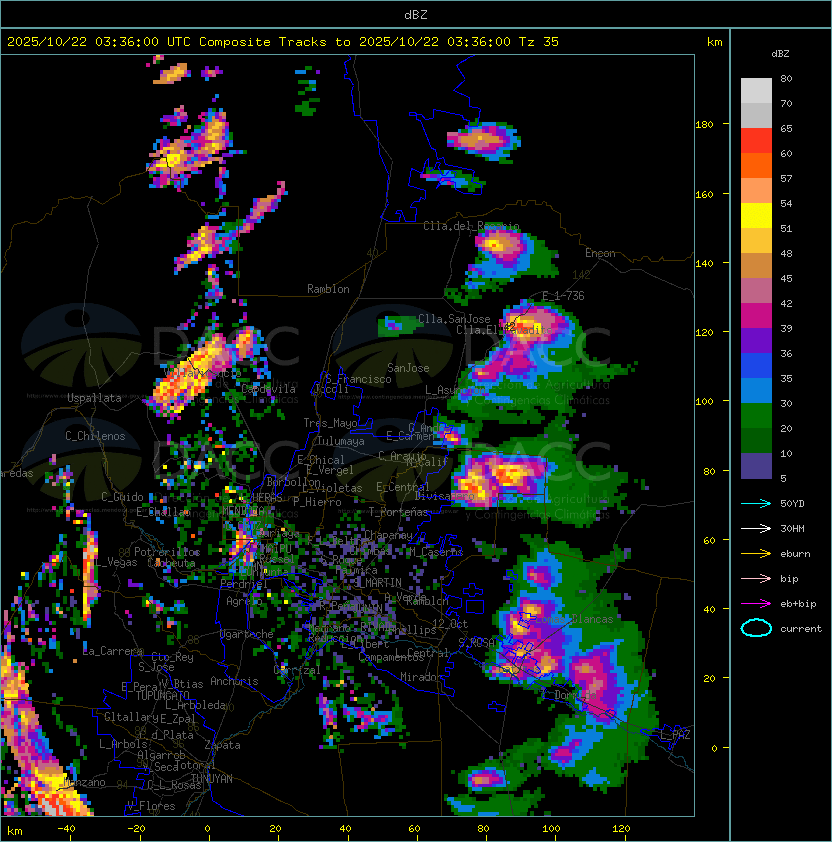Click the '30HM' legend label
832x842 pixels.
point(792,529)
